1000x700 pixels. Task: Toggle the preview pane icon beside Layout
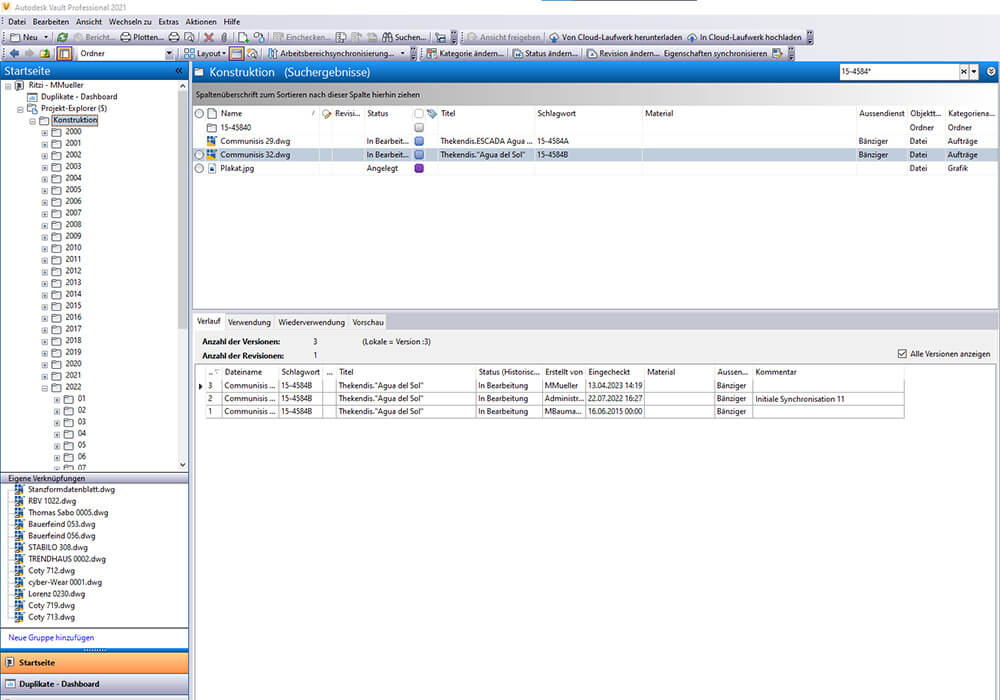[x=237, y=54]
